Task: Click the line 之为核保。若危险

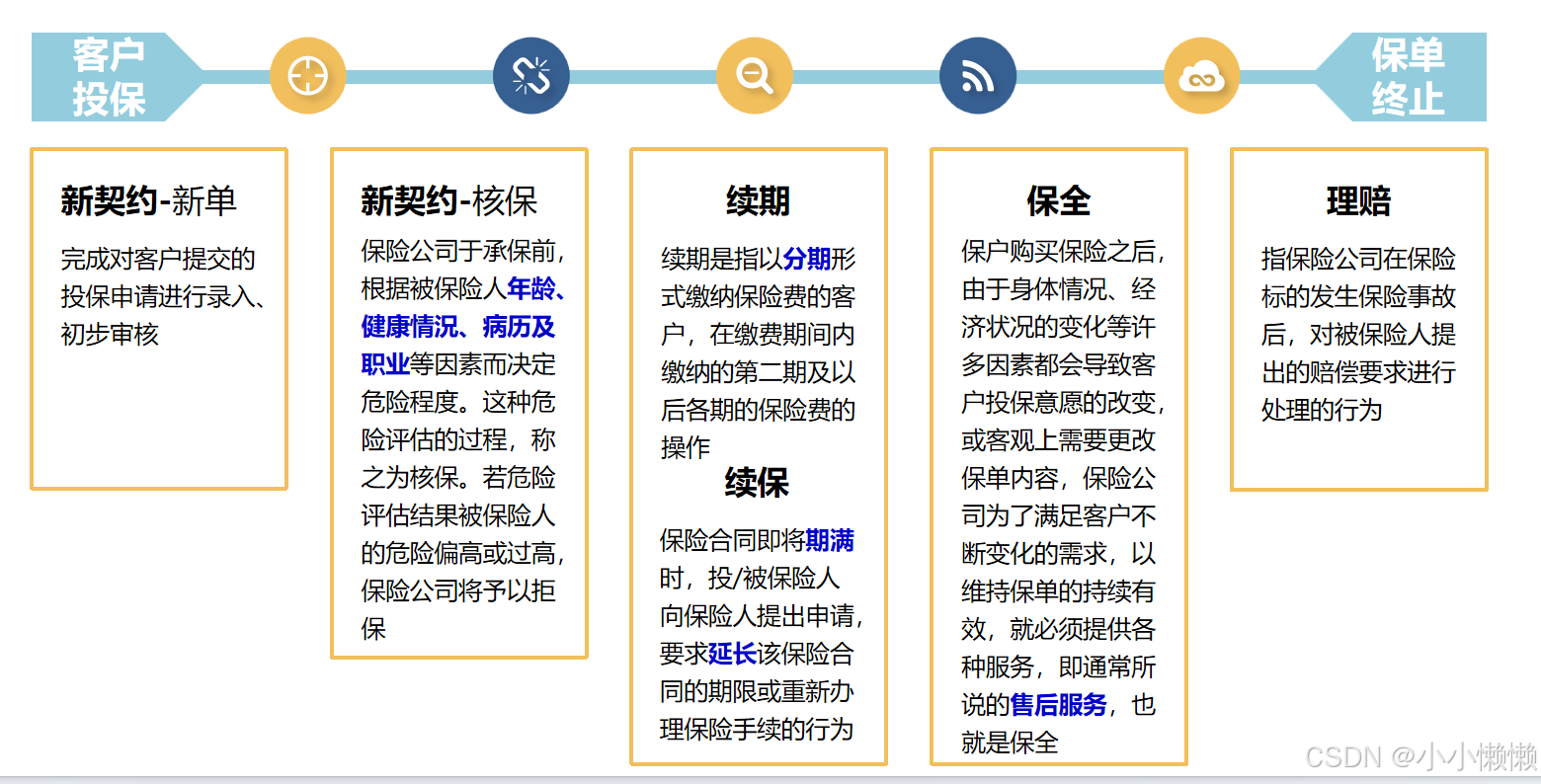Action: (458, 478)
